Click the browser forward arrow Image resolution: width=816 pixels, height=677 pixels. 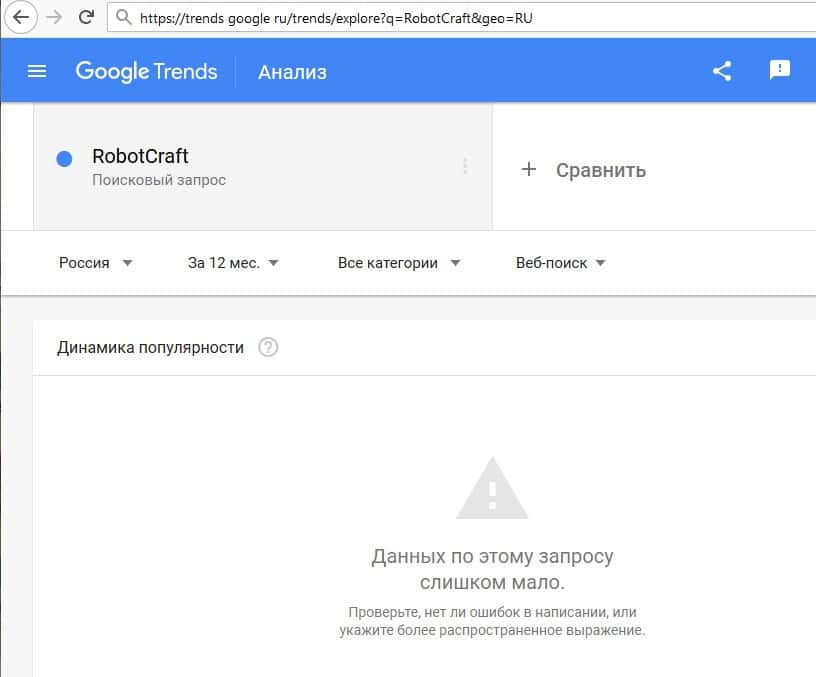(x=55, y=17)
